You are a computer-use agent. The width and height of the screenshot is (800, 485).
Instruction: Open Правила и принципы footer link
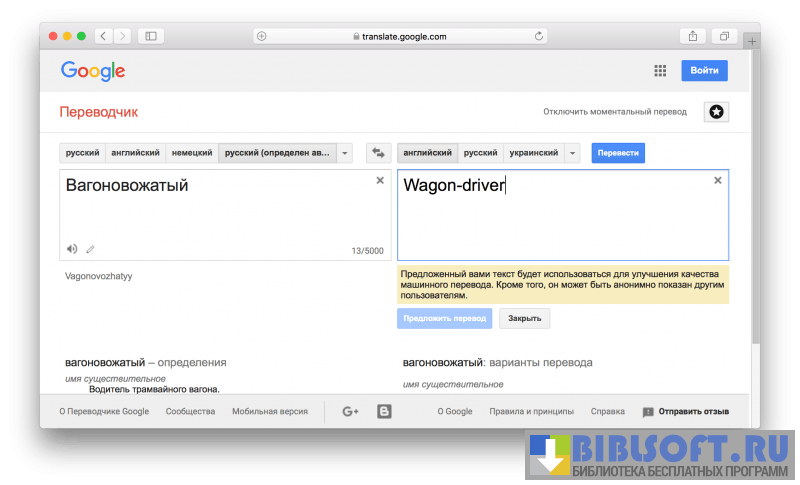point(532,412)
